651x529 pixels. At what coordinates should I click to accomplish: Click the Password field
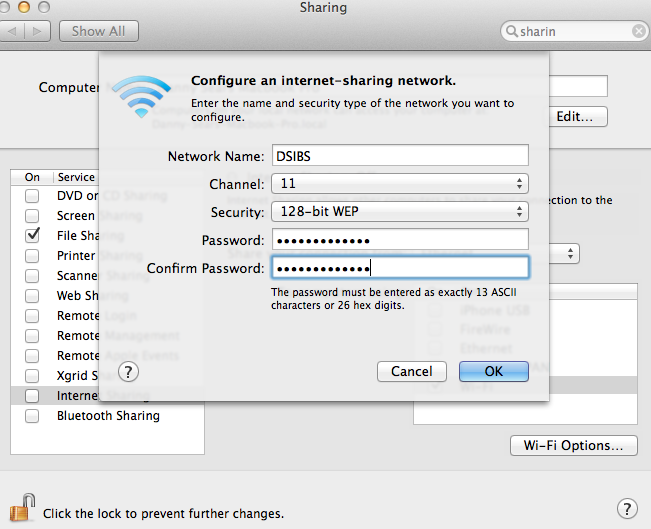400,240
